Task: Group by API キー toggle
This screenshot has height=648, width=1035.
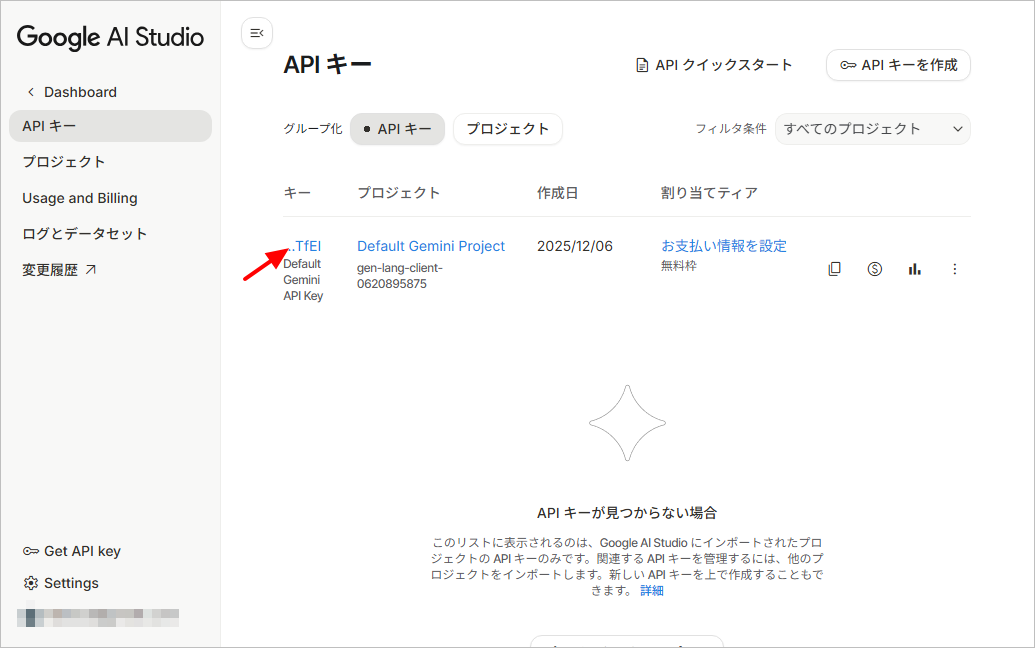Action: tap(397, 129)
